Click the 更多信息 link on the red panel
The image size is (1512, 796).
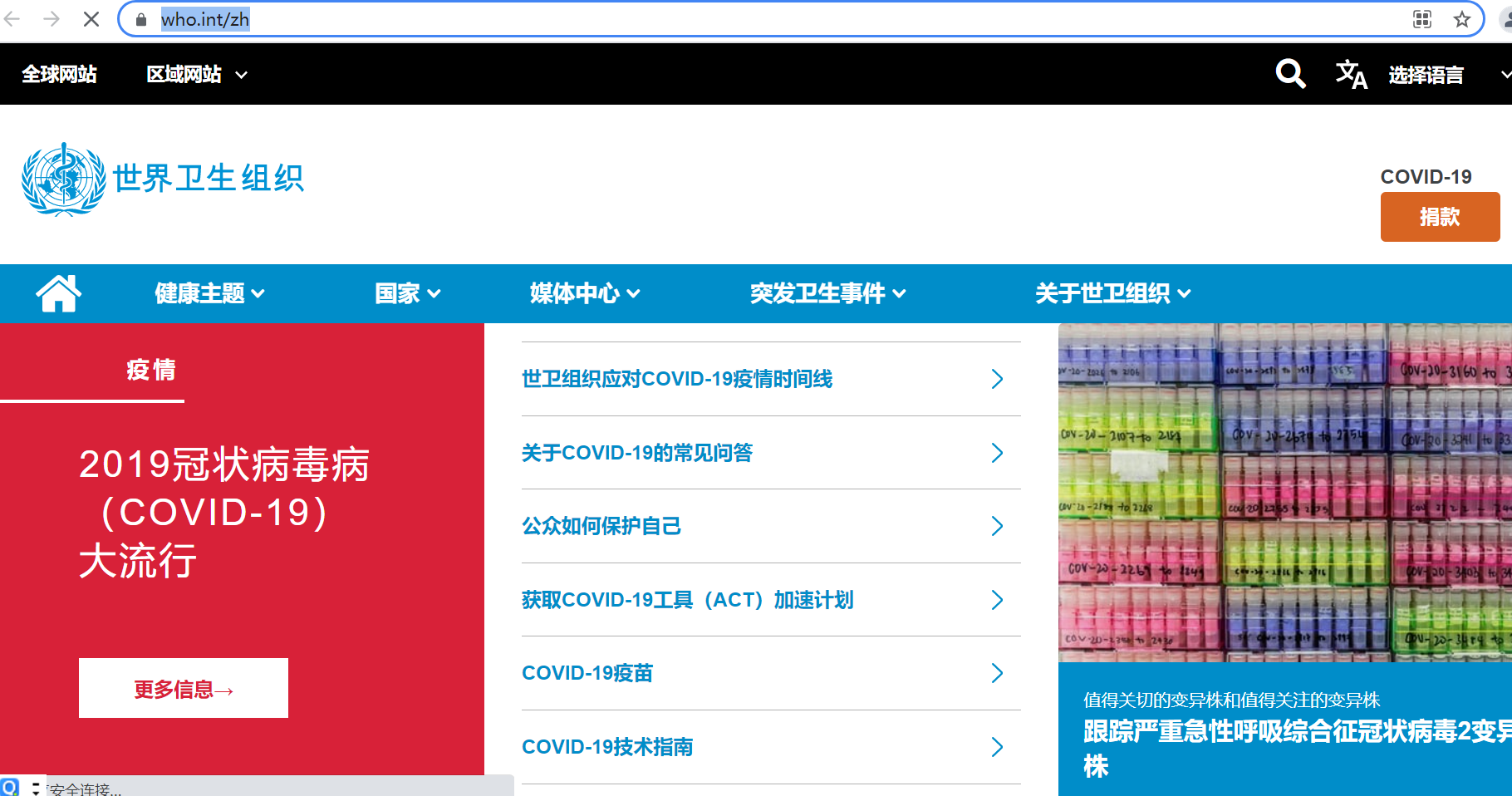183,687
